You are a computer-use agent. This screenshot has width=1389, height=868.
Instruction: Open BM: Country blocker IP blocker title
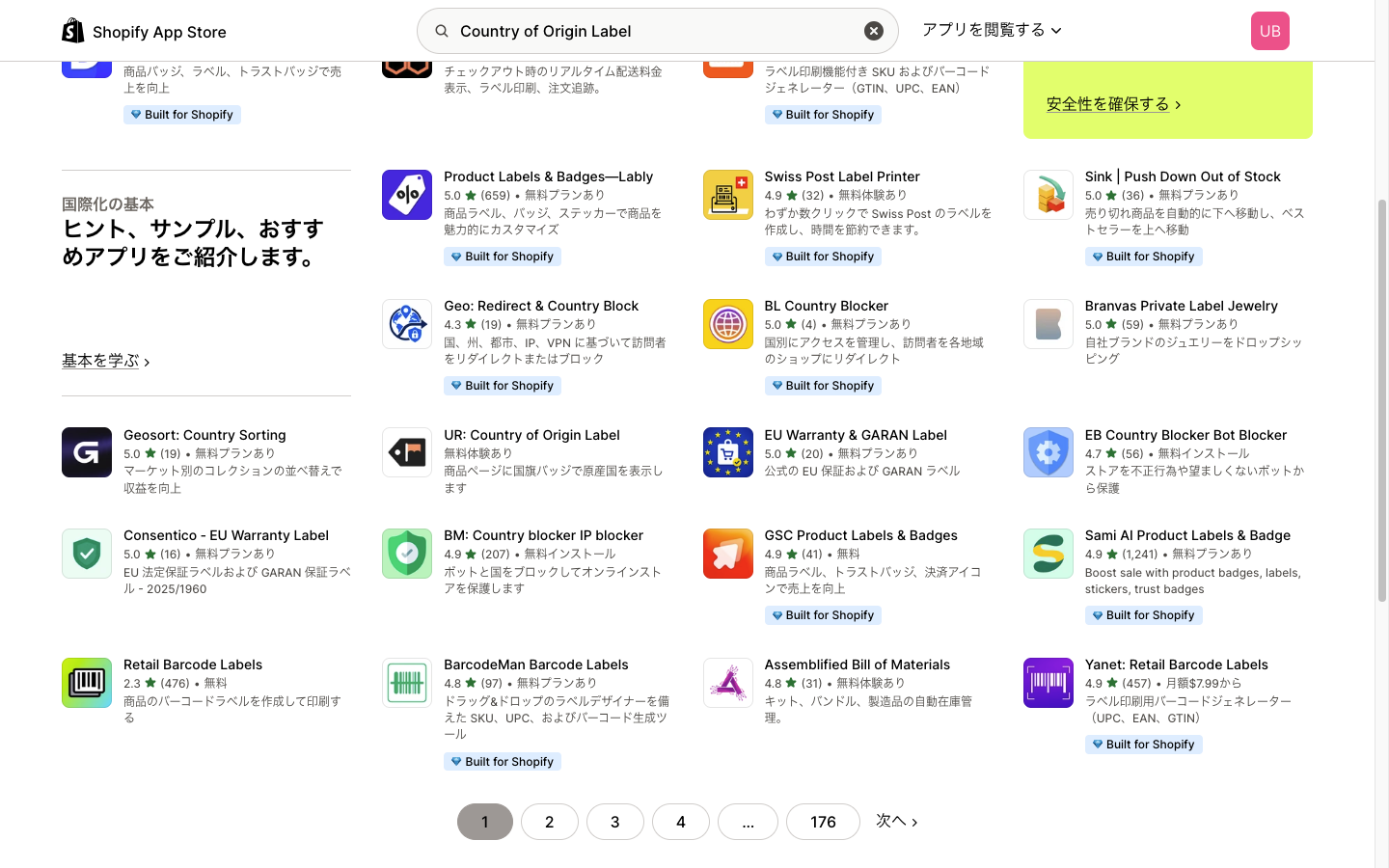543,535
